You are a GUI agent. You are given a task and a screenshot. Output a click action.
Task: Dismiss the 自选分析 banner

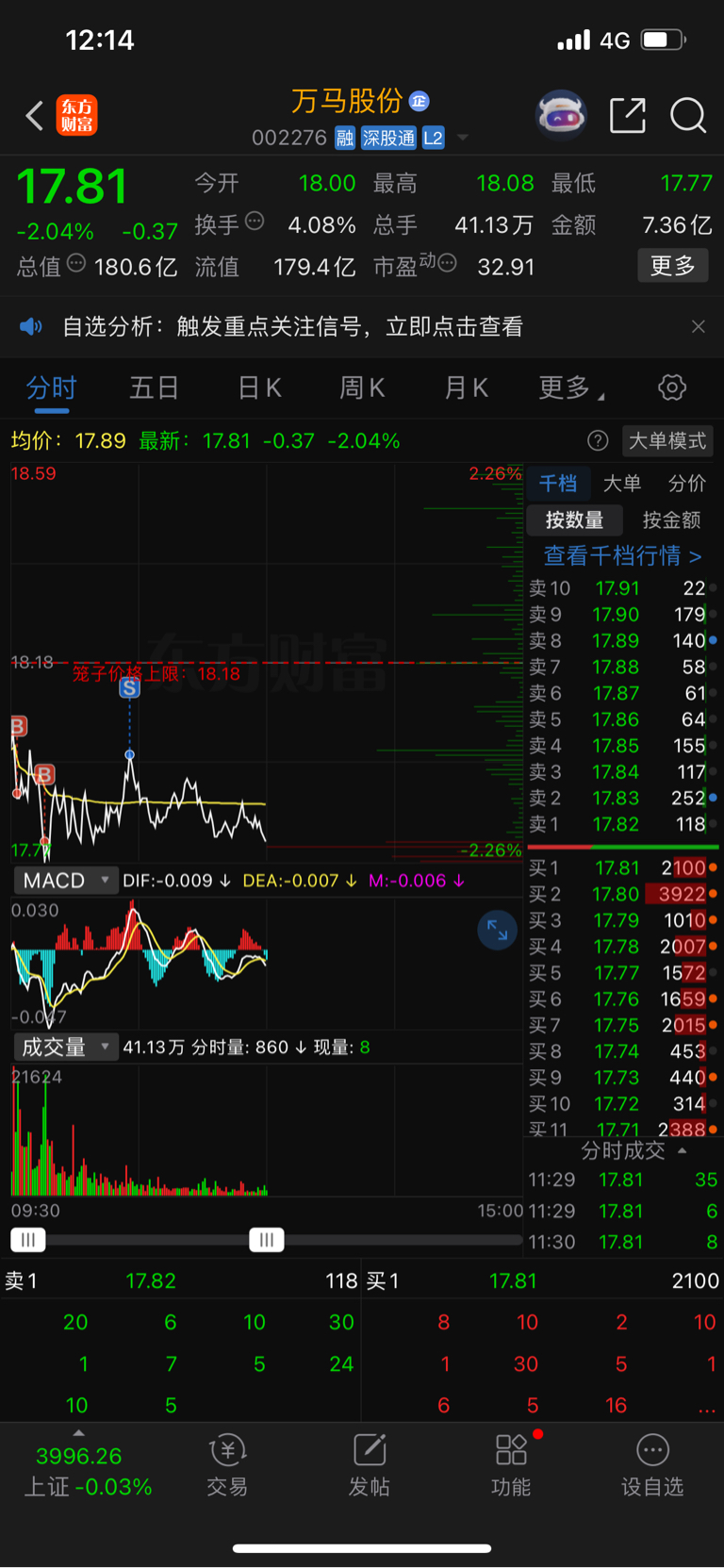coord(698,326)
